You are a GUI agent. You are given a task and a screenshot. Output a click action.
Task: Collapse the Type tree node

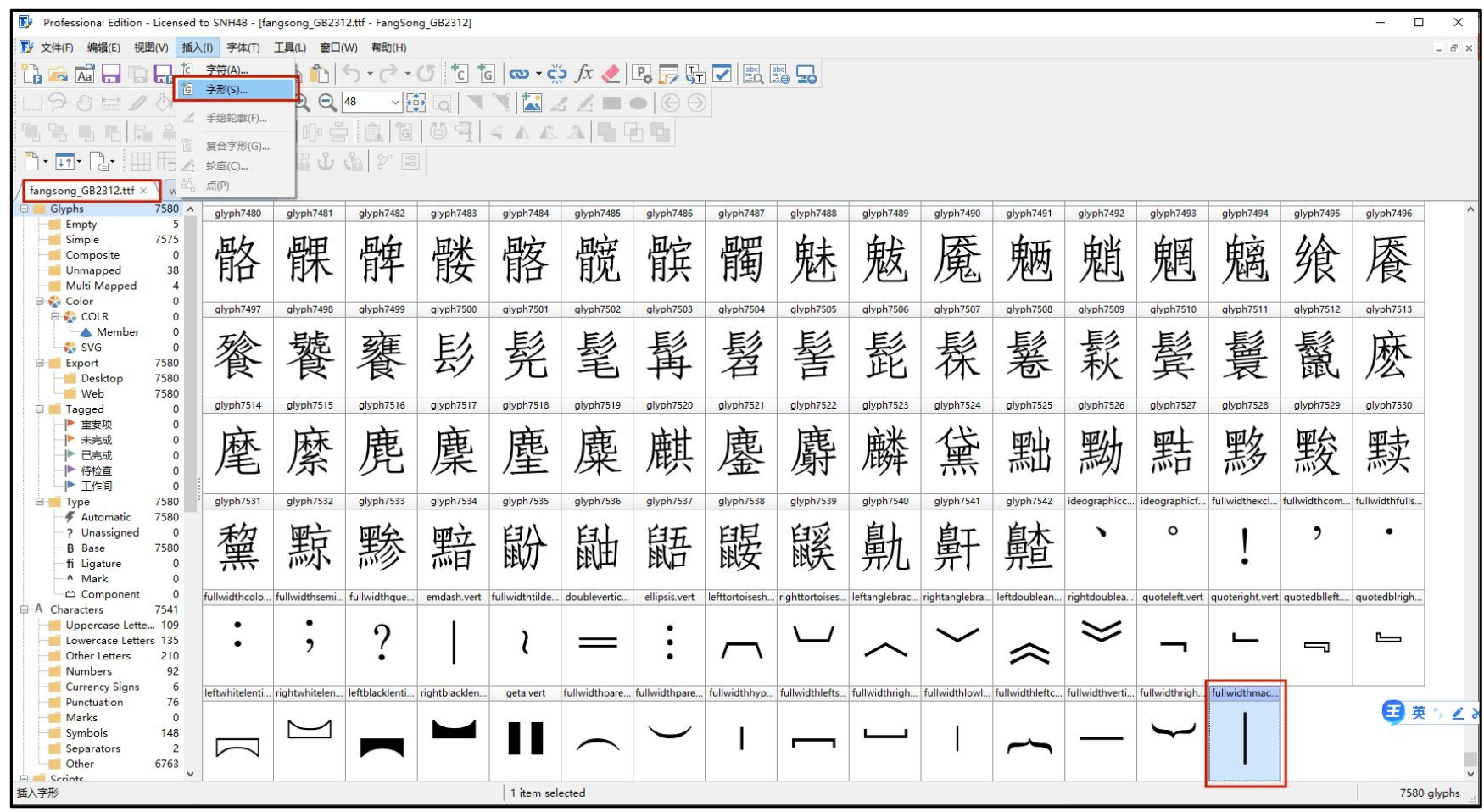click(x=40, y=502)
